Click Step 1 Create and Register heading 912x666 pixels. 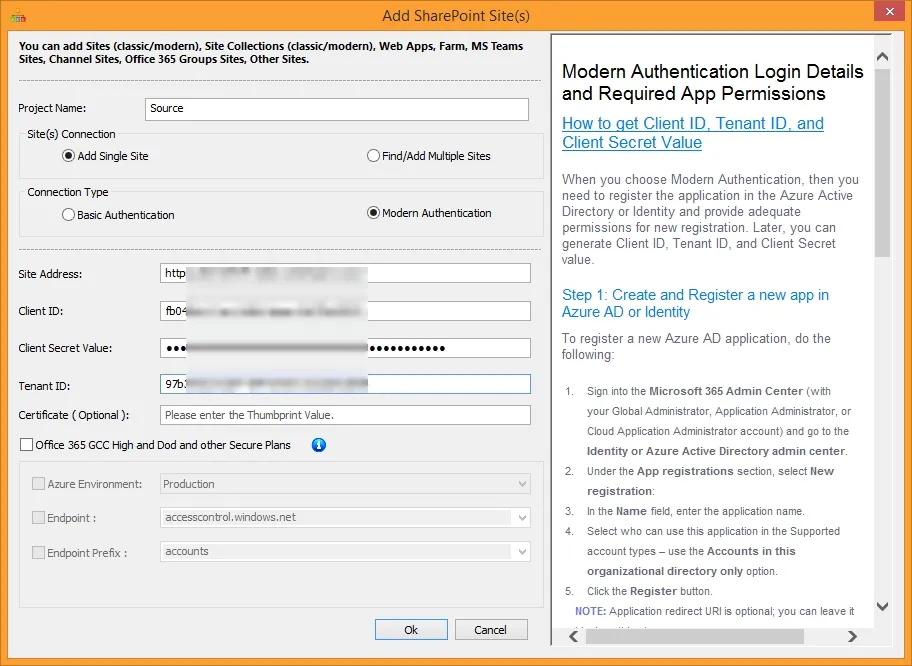pos(695,303)
